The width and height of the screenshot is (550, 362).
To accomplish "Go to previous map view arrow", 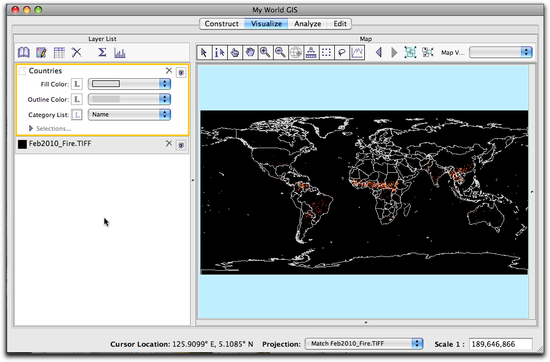I will pyautogui.click(x=379, y=53).
